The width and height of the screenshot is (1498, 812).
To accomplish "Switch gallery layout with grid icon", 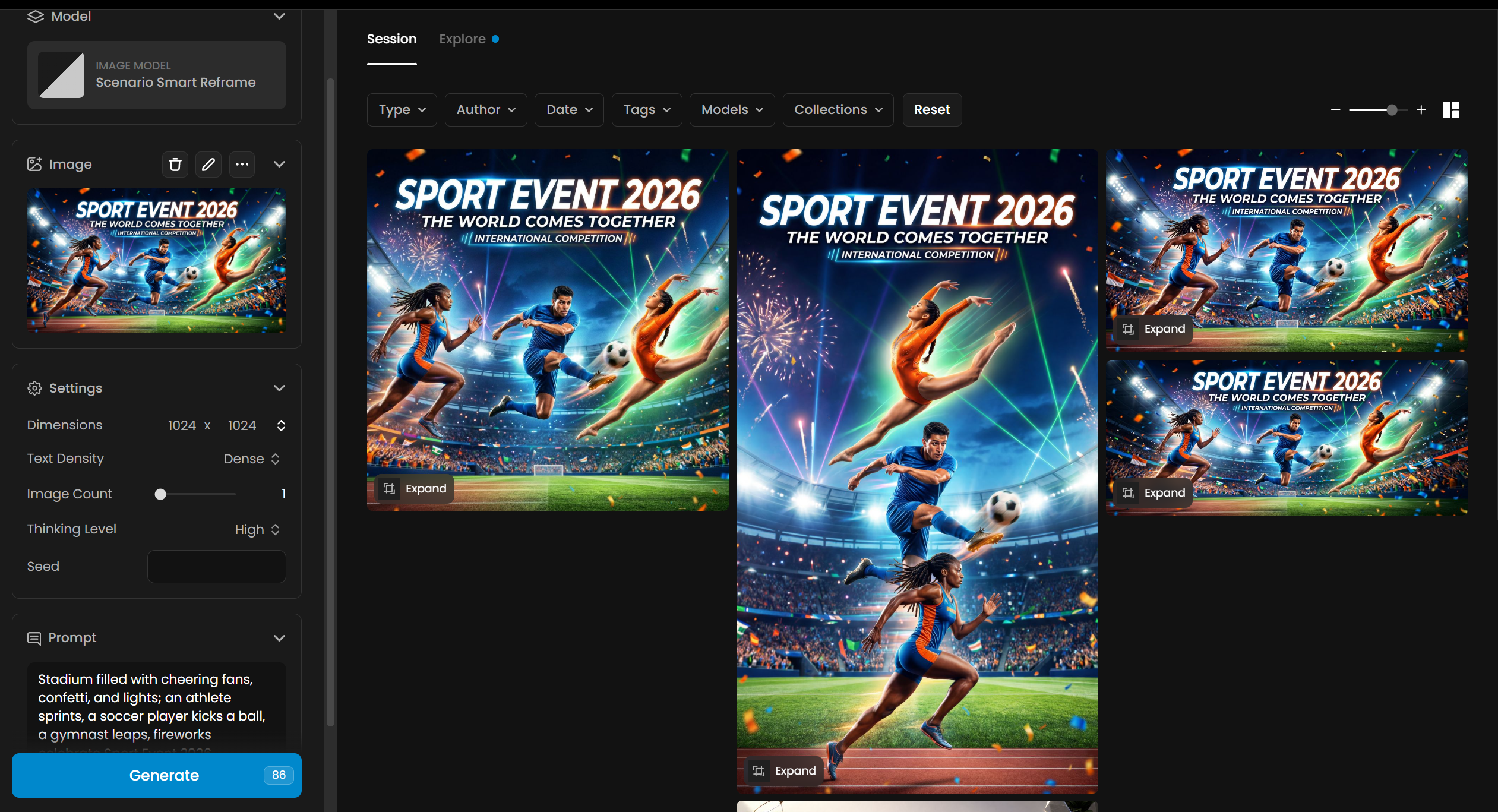I will tap(1451, 110).
